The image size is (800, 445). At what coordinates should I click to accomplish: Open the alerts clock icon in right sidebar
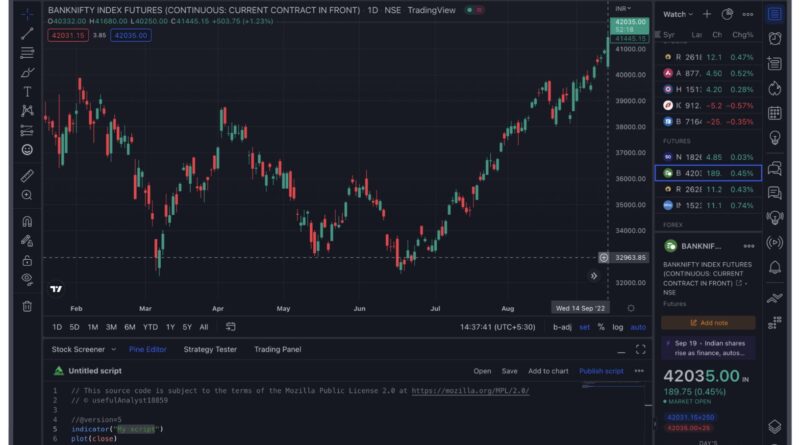(774, 38)
